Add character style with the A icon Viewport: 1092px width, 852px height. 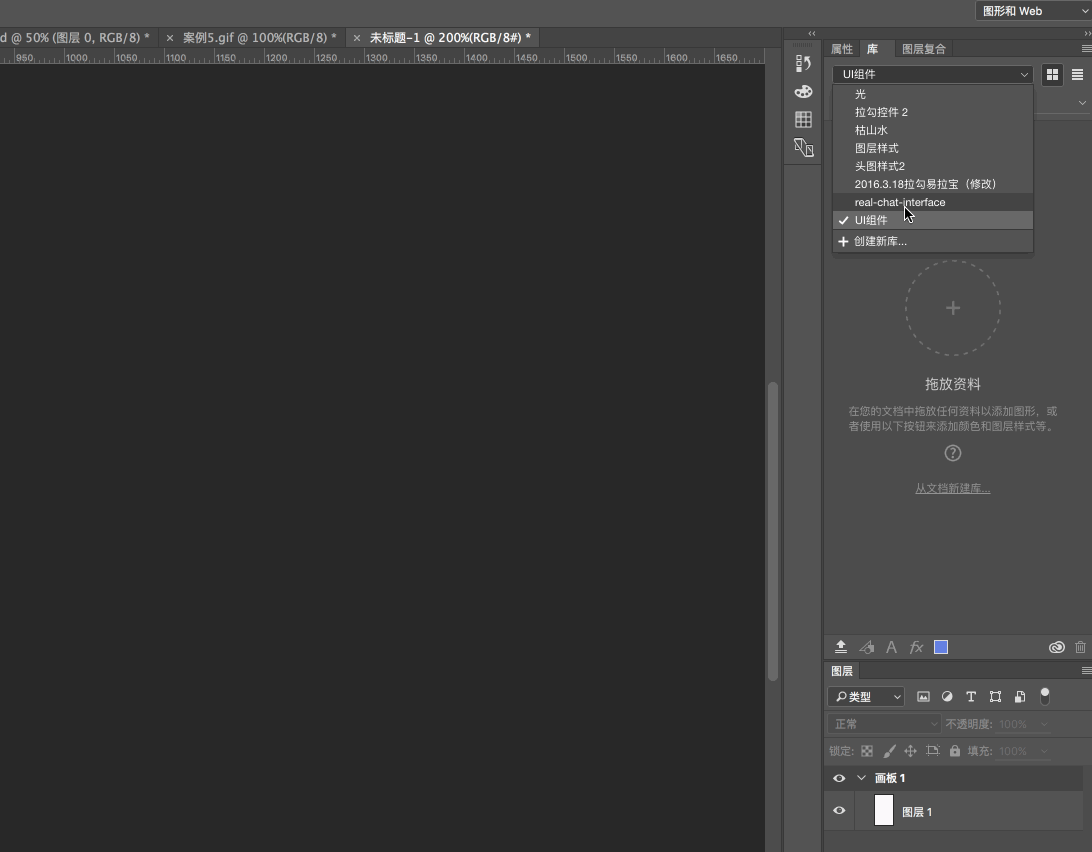[891, 647]
